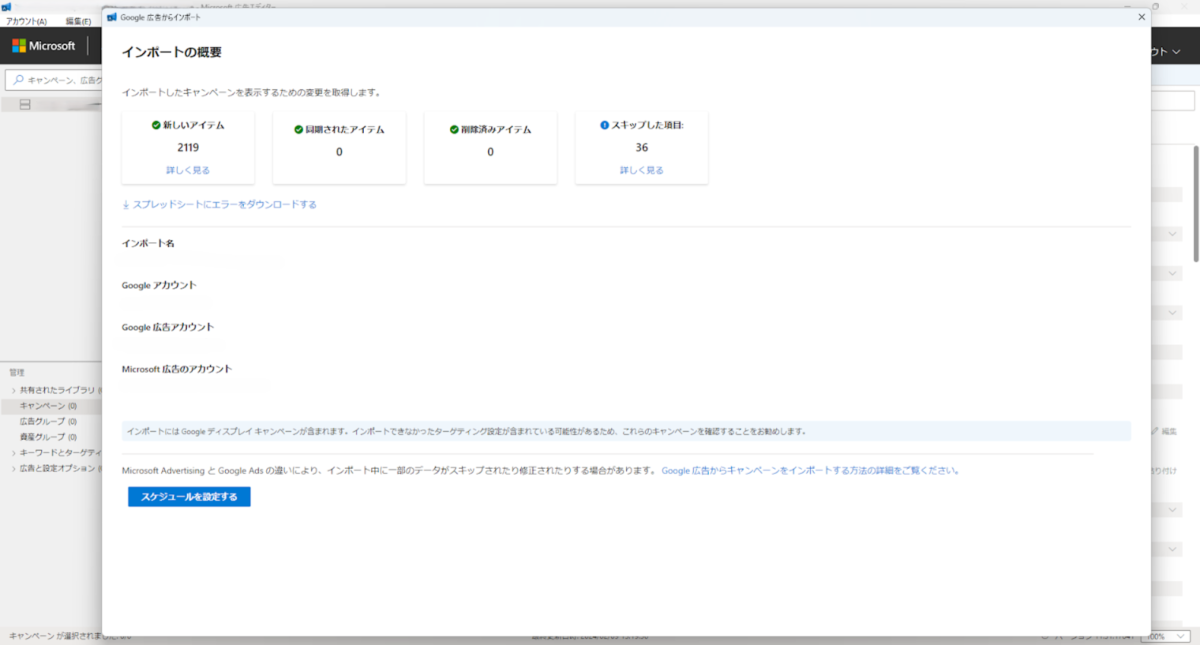Click the blue info icon beside スキップした項目

click(x=604, y=125)
